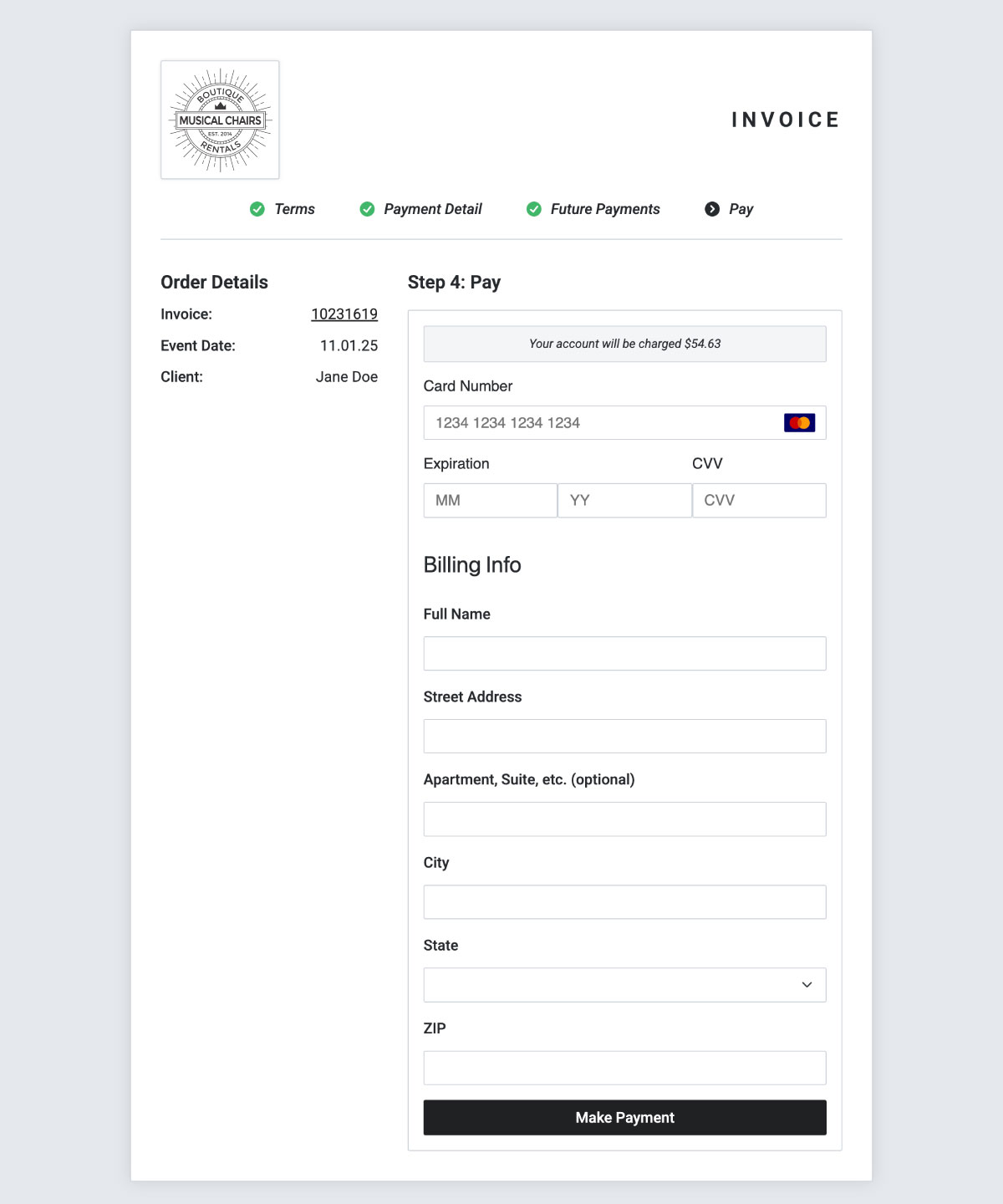Click the MM expiration month field
The height and width of the screenshot is (1204, 1003).
(491, 501)
